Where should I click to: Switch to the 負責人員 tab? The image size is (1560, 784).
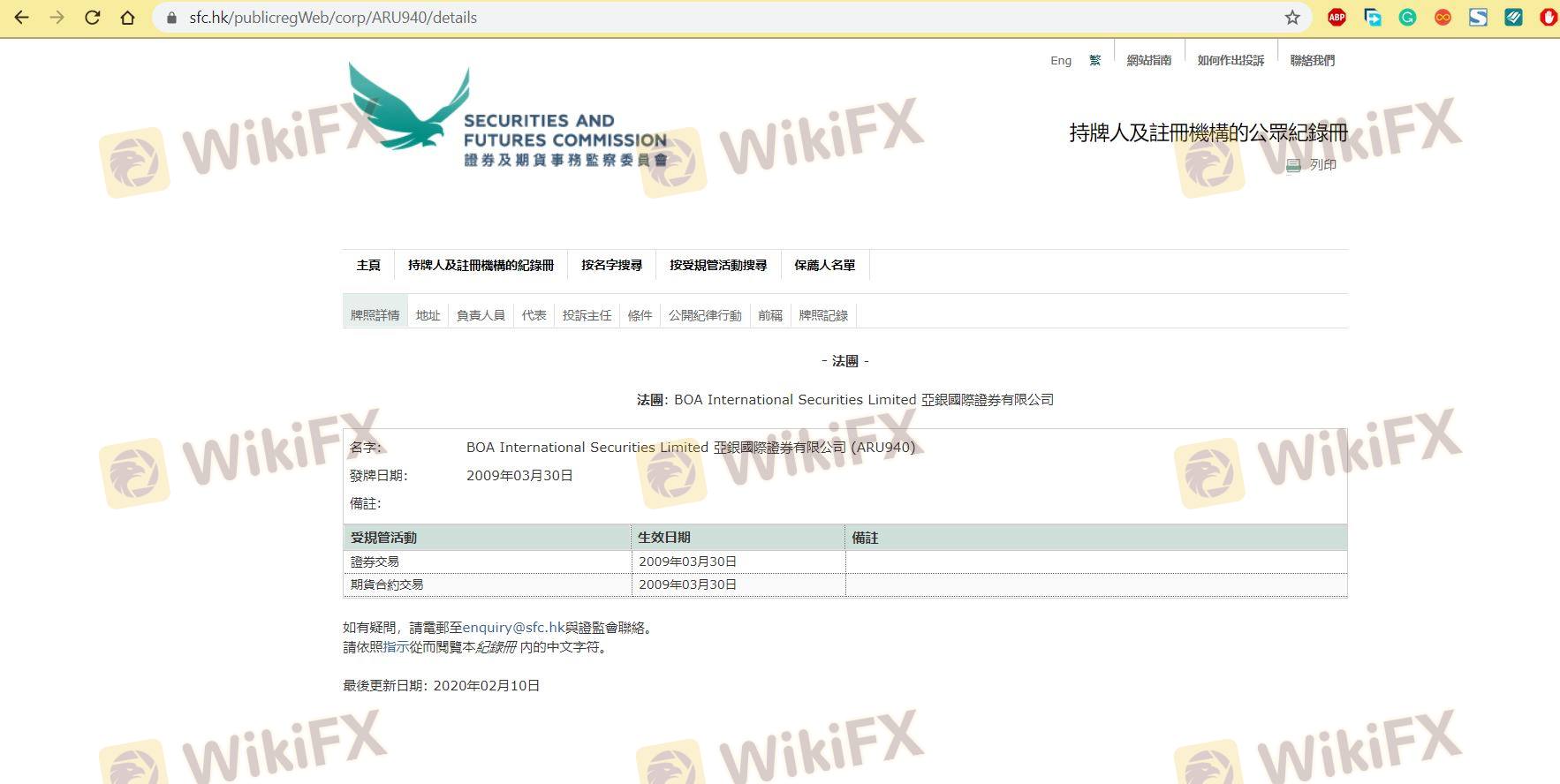pos(481,315)
